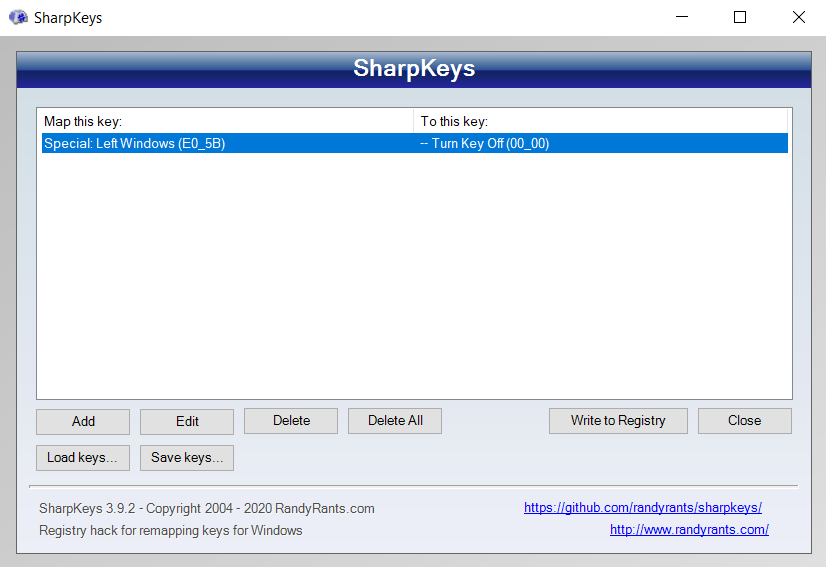Click the Close button beside Write to Registry
Screen dimensions: 826x567
(x=744, y=421)
